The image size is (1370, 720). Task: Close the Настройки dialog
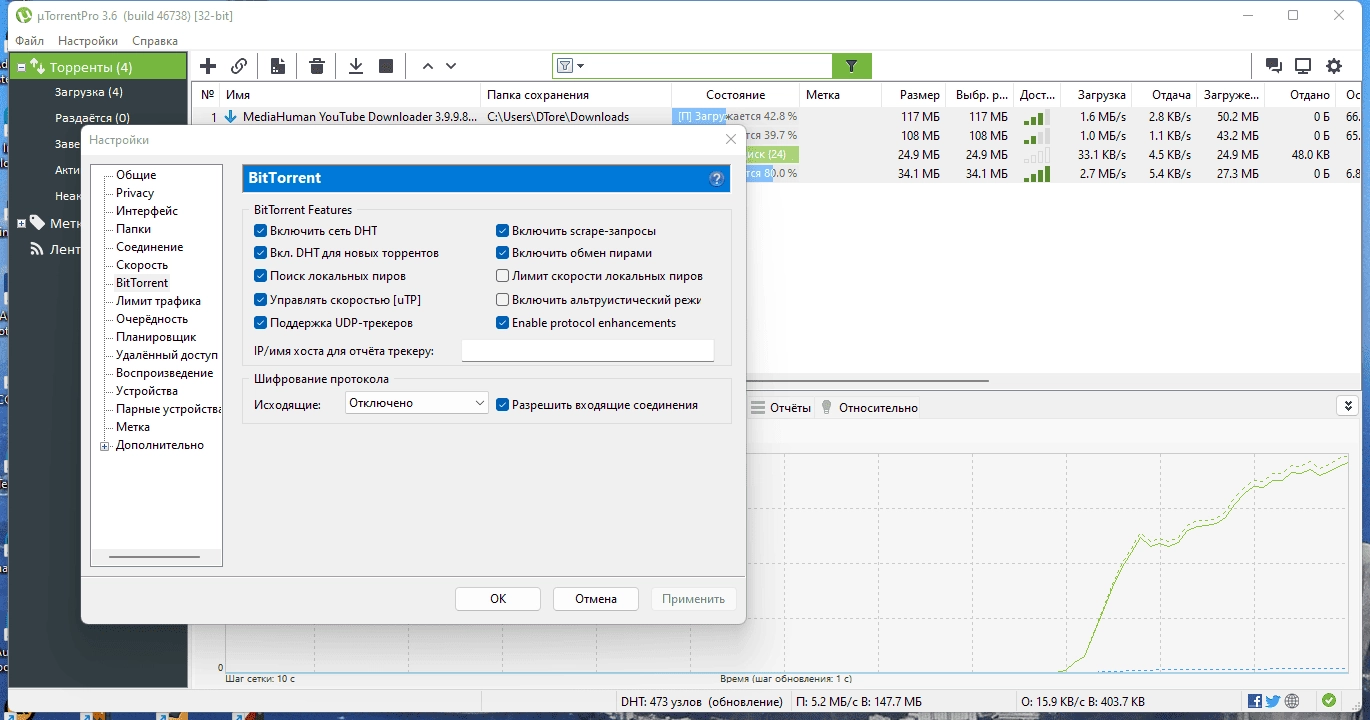tap(730, 139)
